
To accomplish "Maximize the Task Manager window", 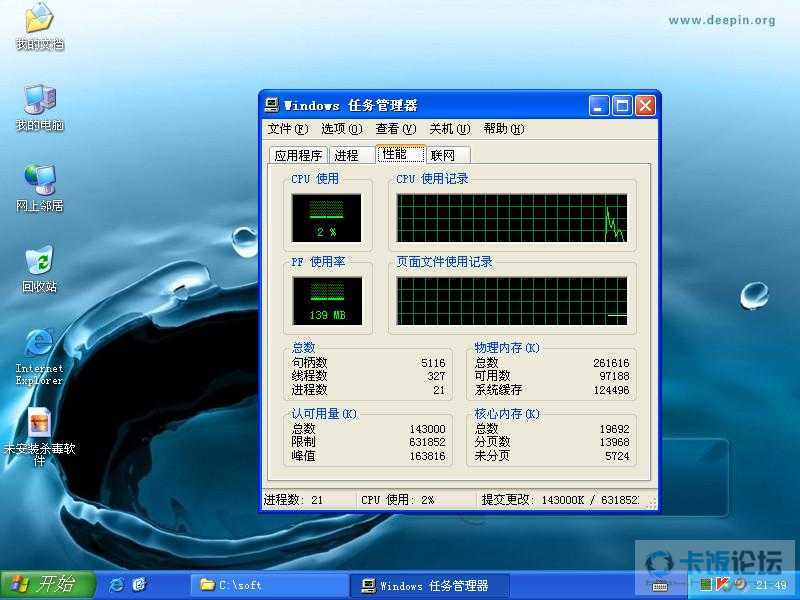I will click(x=622, y=106).
